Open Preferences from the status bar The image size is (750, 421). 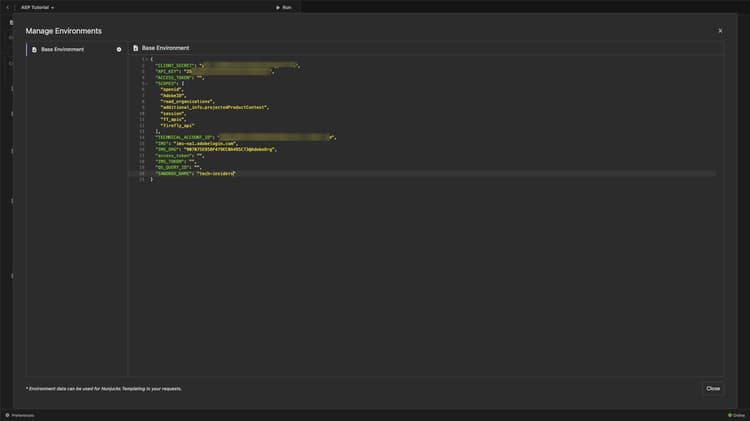click(20, 415)
